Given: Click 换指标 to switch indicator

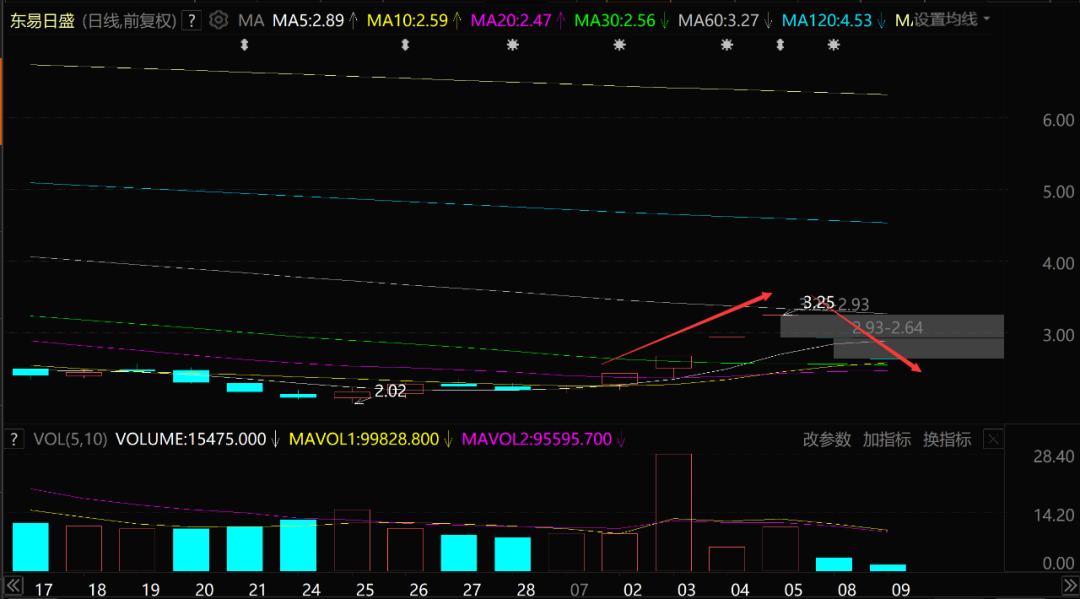Looking at the screenshot, I should click(947, 439).
